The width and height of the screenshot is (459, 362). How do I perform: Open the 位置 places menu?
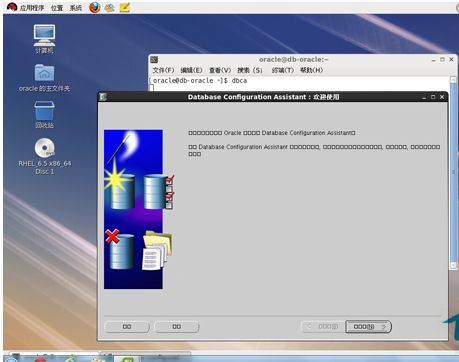(57, 8)
